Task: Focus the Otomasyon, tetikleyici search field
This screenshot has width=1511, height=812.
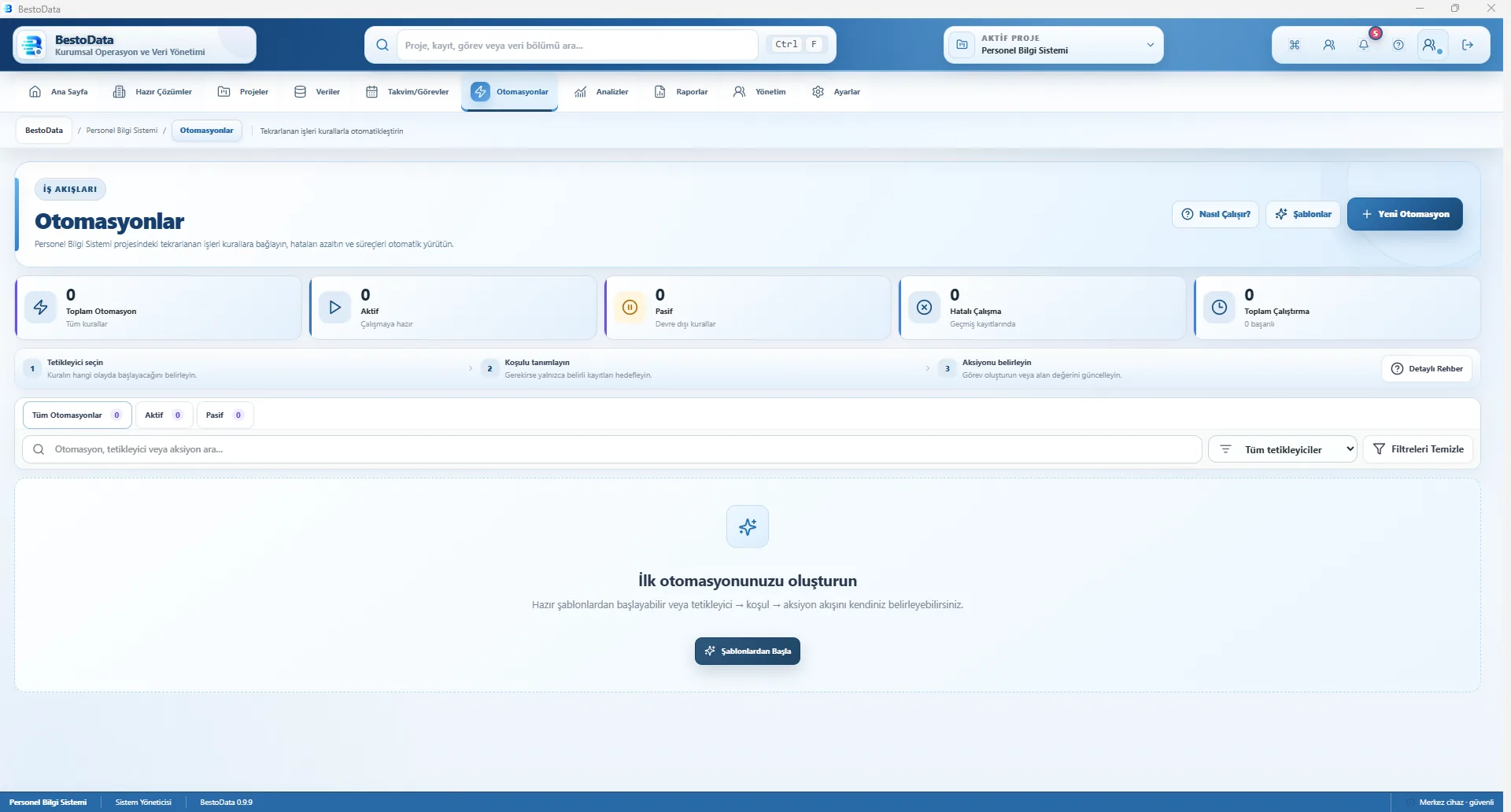Action: pos(612,449)
